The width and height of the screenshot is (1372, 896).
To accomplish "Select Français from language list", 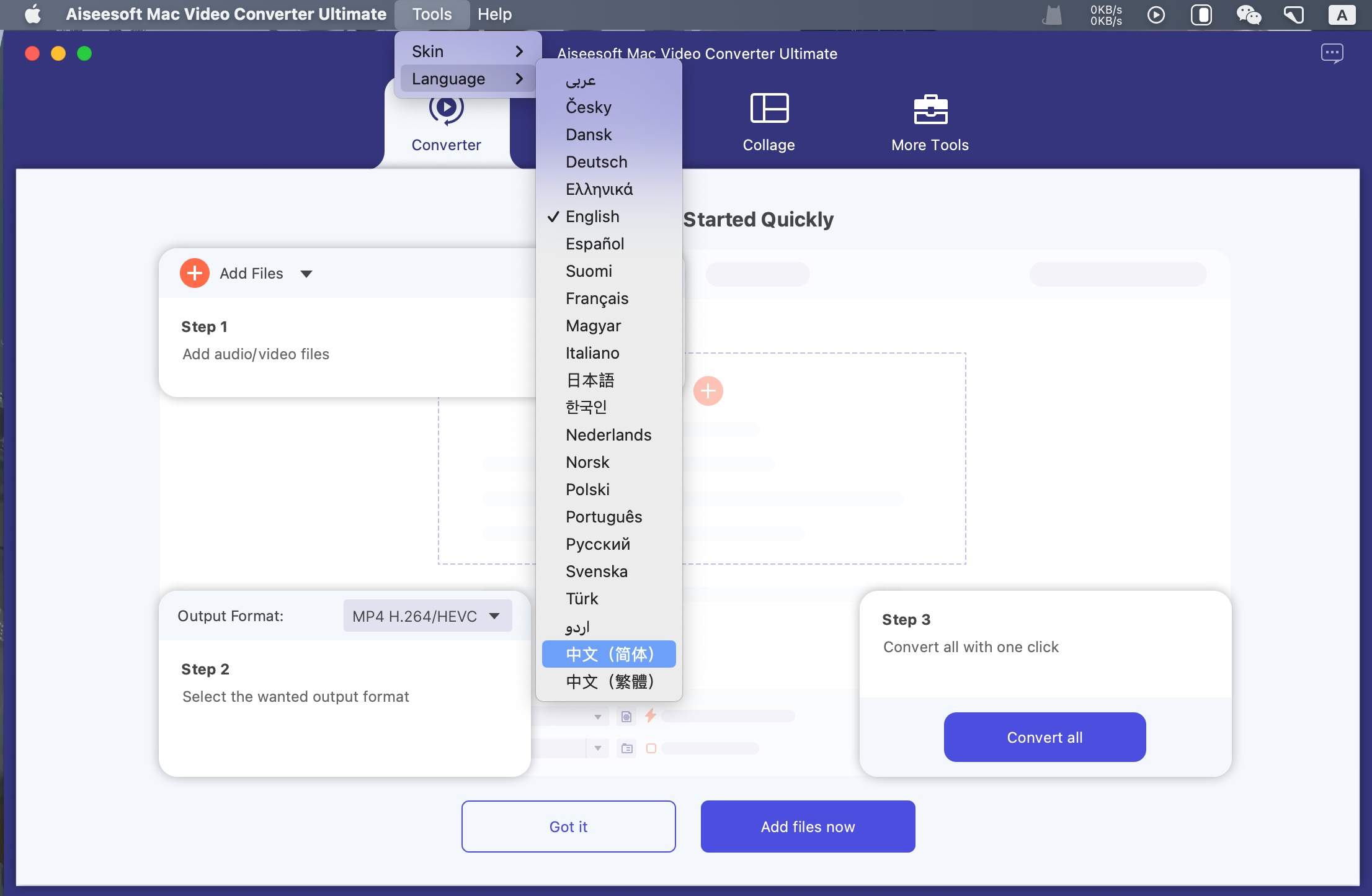I will [597, 298].
